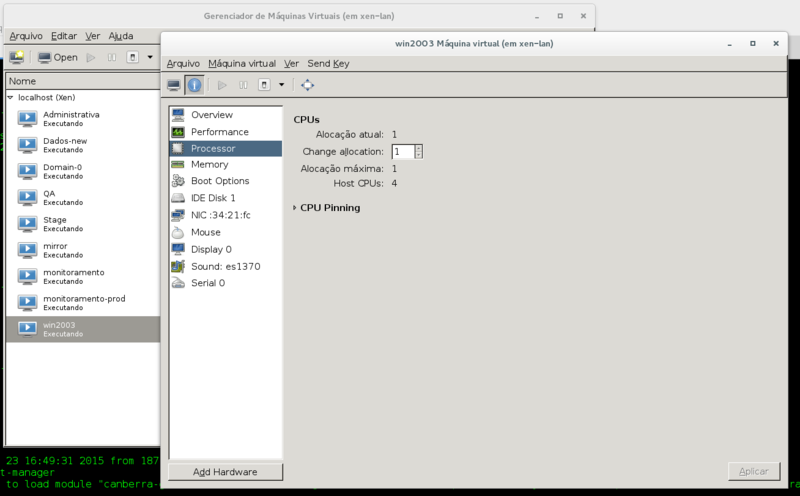
Task: Expand the CPU Pinning section
Action: click(294, 208)
